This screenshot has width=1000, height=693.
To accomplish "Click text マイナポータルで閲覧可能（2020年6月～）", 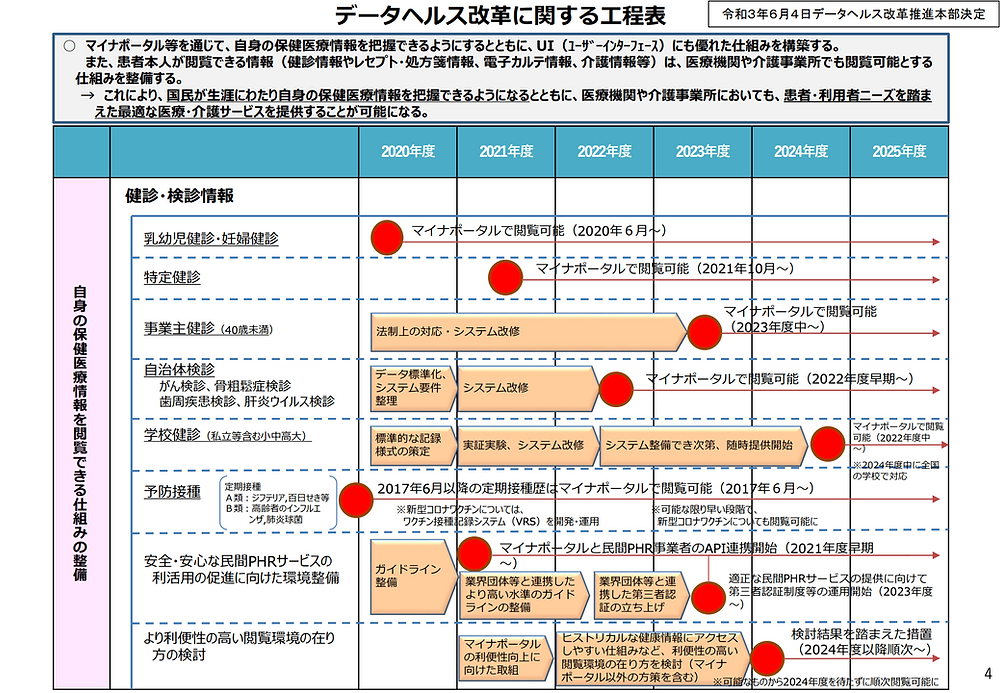I will click(539, 230).
